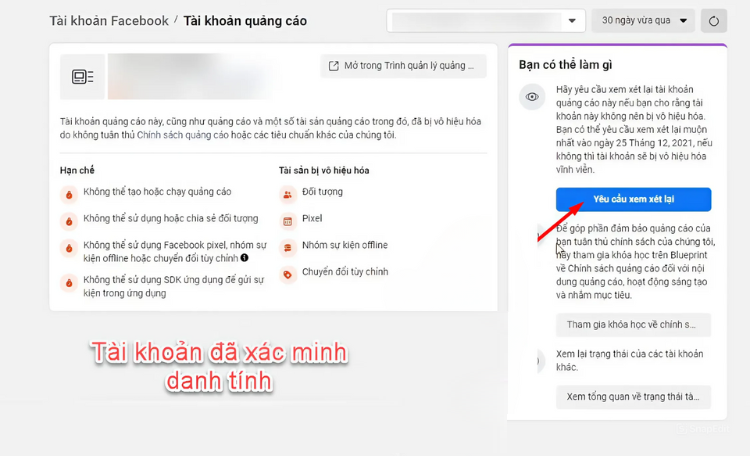Select "Tài khoản quảng cáo" breadcrumb title

(245, 21)
